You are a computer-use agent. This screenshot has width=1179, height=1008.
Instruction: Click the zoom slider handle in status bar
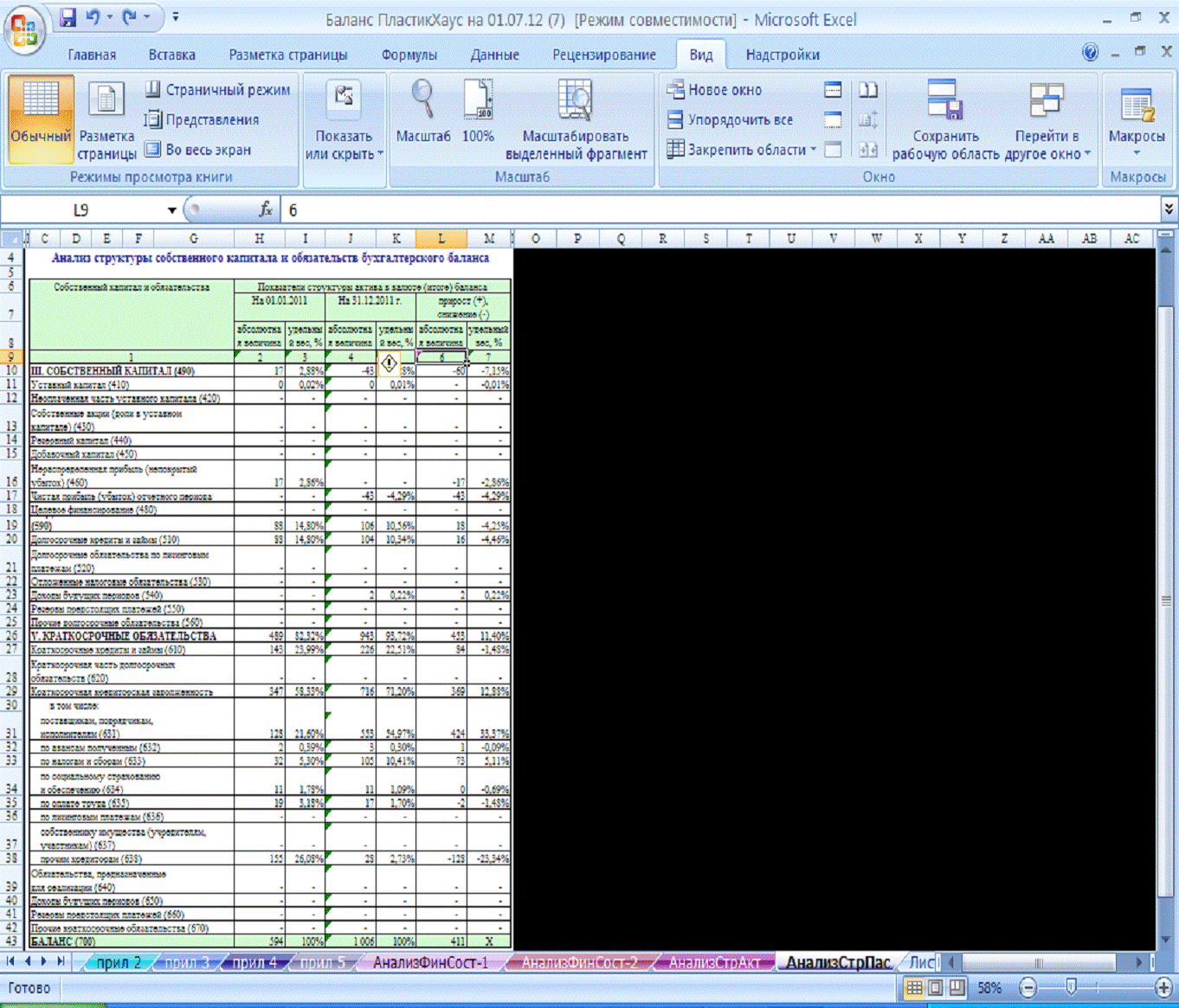click(x=1071, y=987)
